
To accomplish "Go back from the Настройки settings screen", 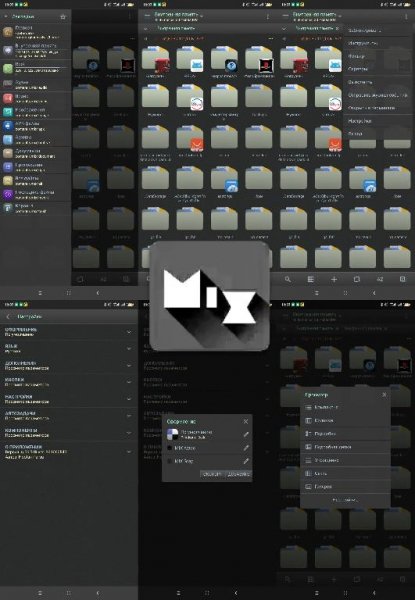I will point(8,317).
